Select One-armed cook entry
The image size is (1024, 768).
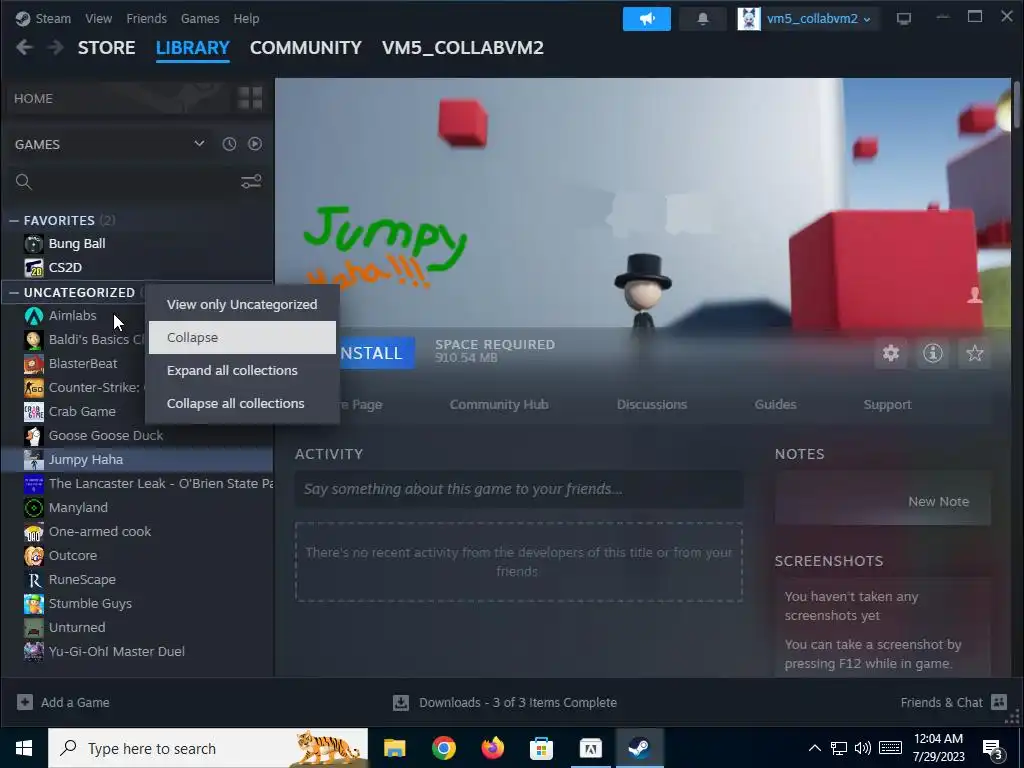point(137,532)
